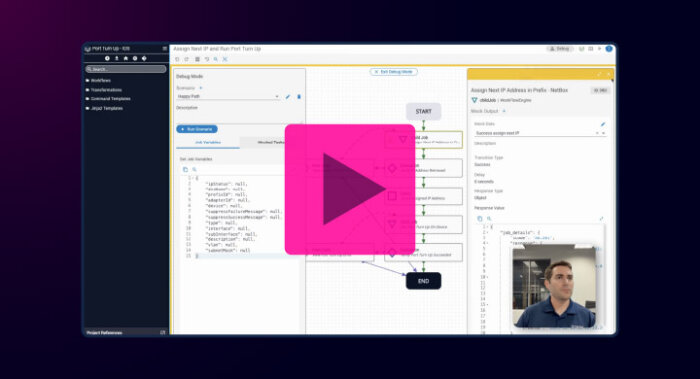Screen dimensions: 700x379
Task: Select the Port Turn Up Succeeded task node
Action: 424,253
